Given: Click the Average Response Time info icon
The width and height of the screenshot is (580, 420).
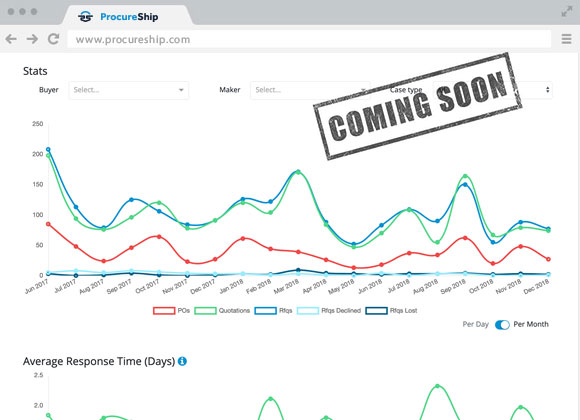Looking at the screenshot, I should point(182,361).
